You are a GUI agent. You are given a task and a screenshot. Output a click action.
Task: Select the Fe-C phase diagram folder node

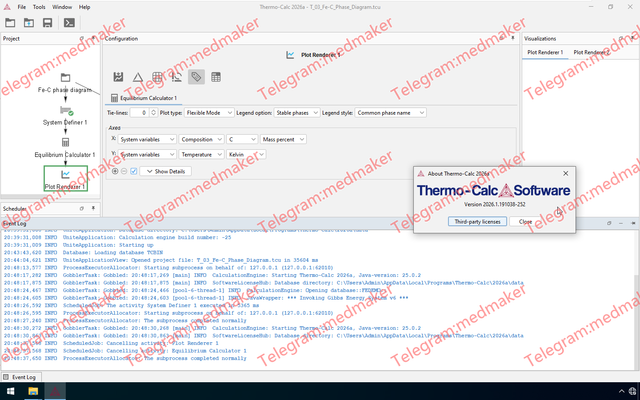[x=65, y=83]
